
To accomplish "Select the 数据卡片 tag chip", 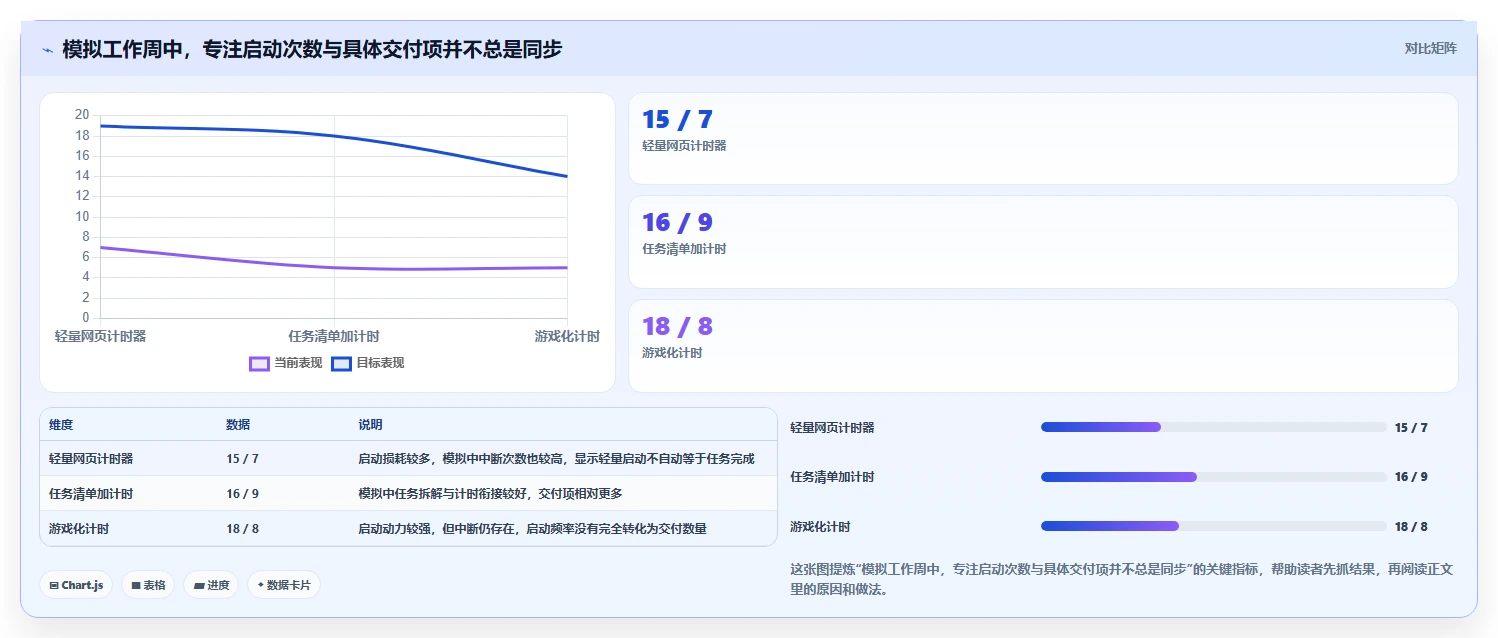I will tap(284, 585).
